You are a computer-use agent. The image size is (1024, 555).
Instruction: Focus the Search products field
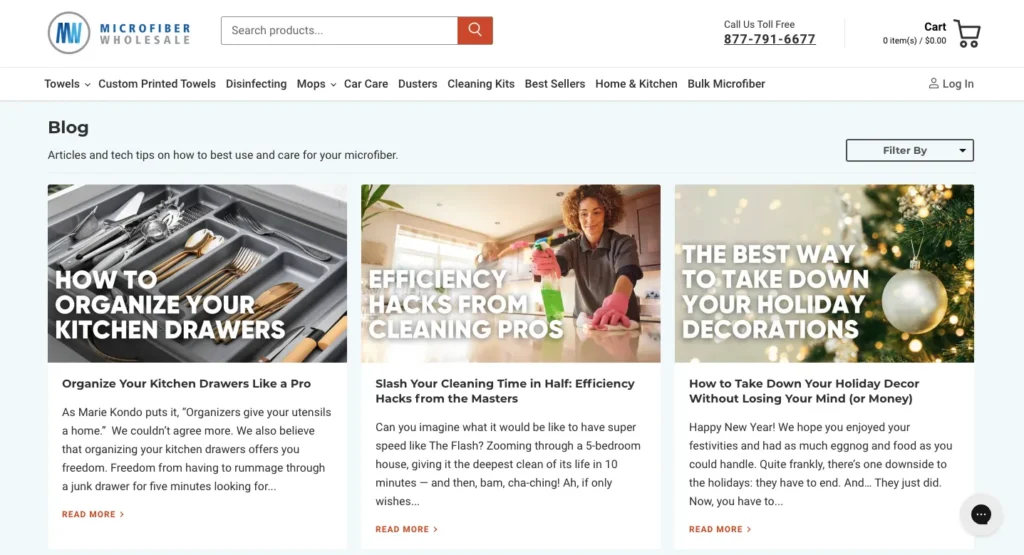pyautogui.click(x=339, y=30)
